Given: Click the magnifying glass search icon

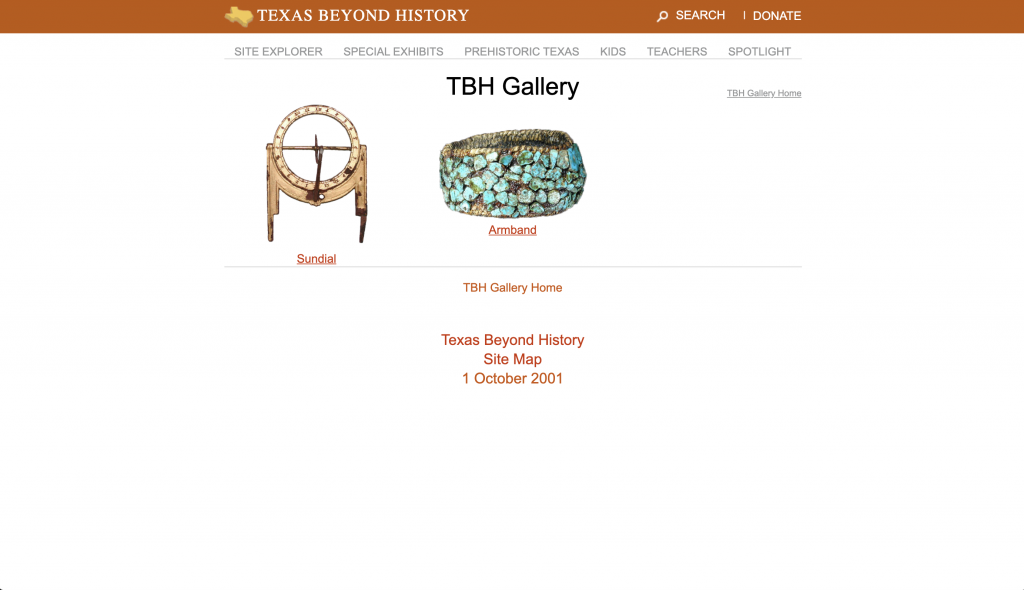Looking at the screenshot, I should pyautogui.click(x=662, y=16).
